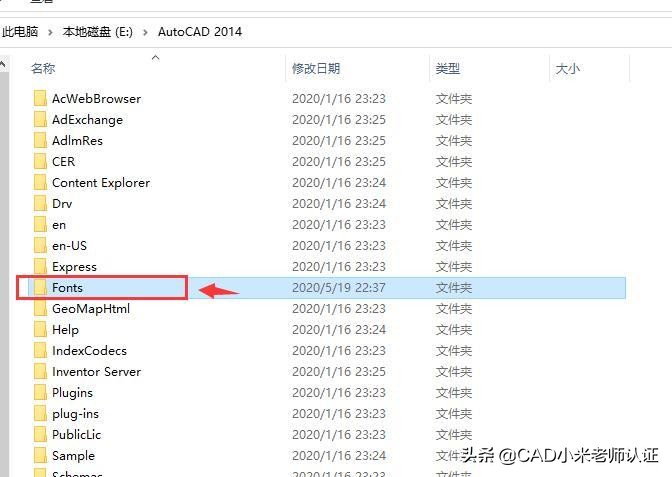Select the Sample folder name
Image resolution: width=672 pixels, height=477 pixels.
(x=73, y=456)
